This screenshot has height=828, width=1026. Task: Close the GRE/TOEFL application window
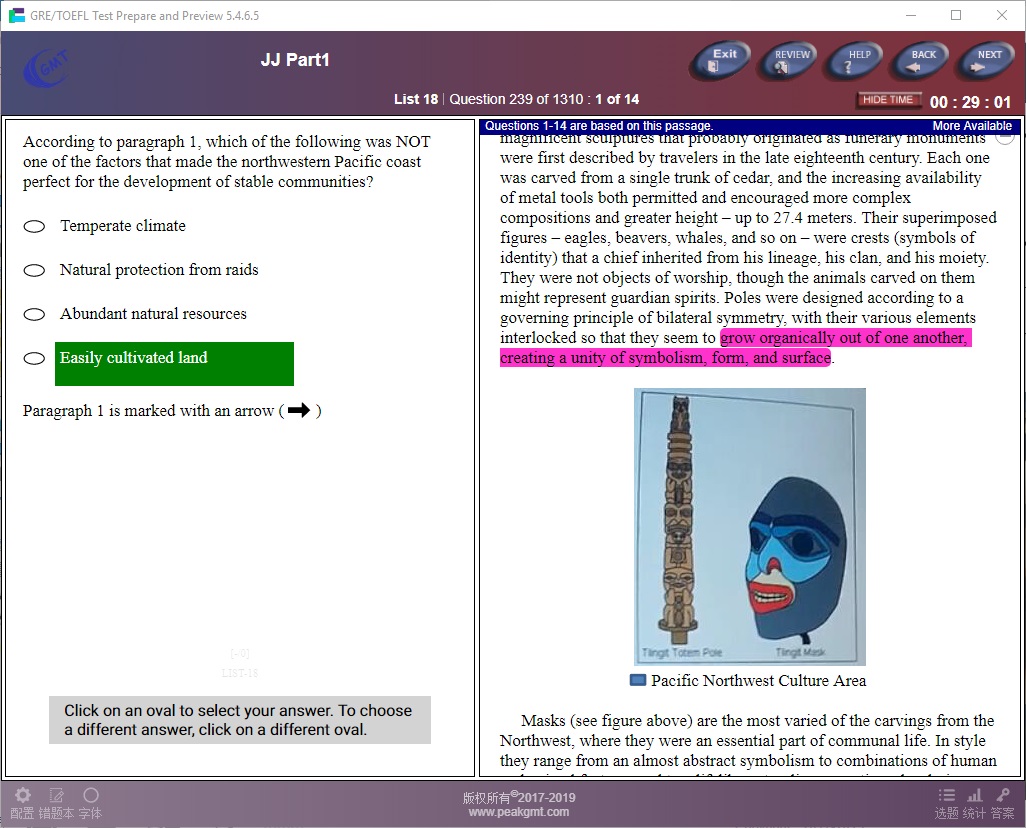pos(1002,15)
